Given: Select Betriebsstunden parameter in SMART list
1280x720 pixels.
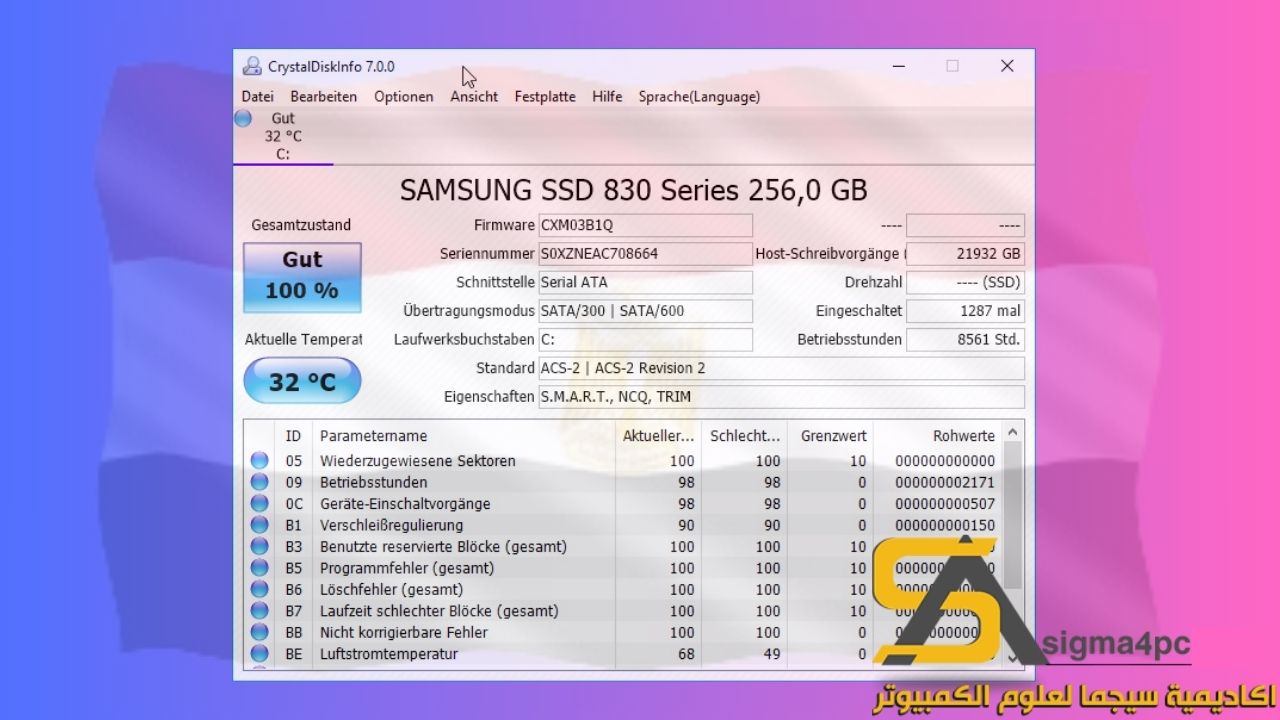Looking at the screenshot, I should (x=374, y=482).
